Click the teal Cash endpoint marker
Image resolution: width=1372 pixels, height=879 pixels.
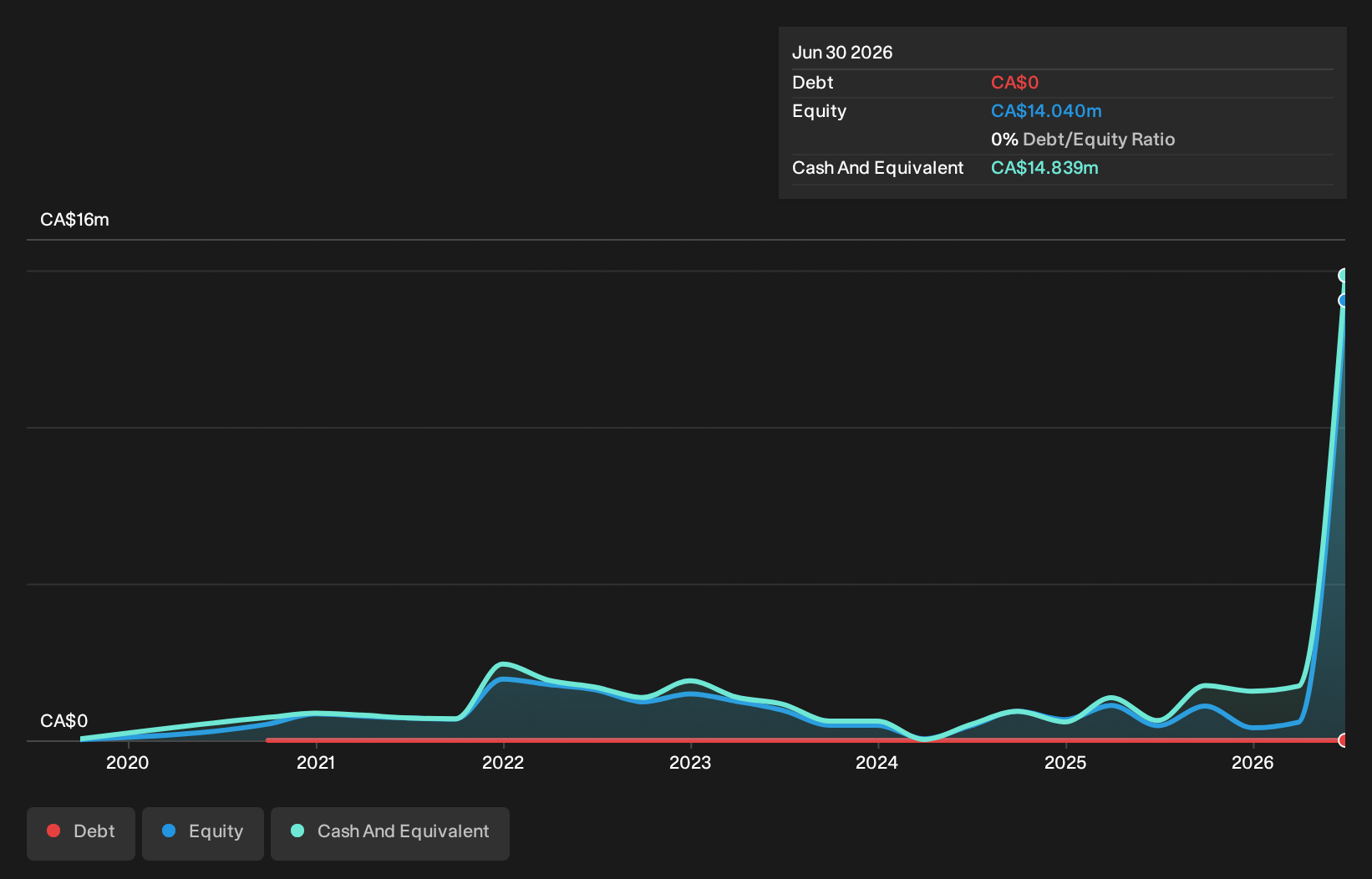click(1344, 276)
